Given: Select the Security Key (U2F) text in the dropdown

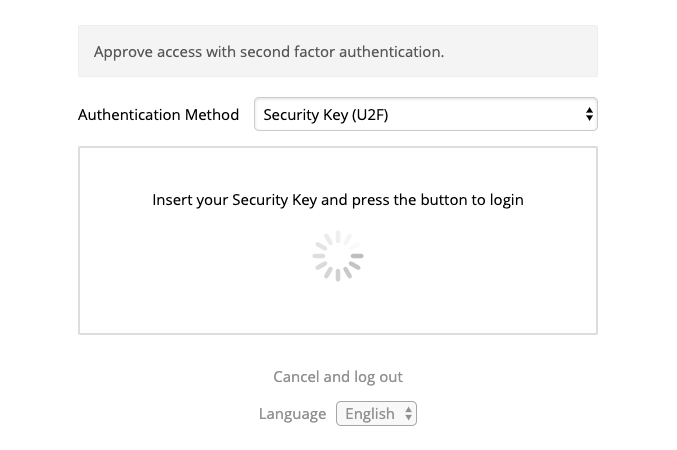Looking at the screenshot, I should [326, 115].
